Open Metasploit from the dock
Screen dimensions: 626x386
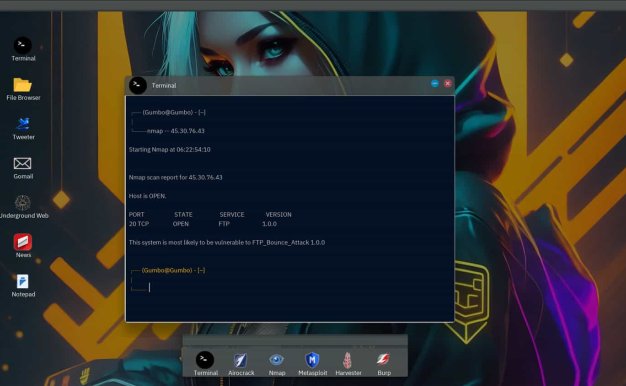[x=312, y=360]
